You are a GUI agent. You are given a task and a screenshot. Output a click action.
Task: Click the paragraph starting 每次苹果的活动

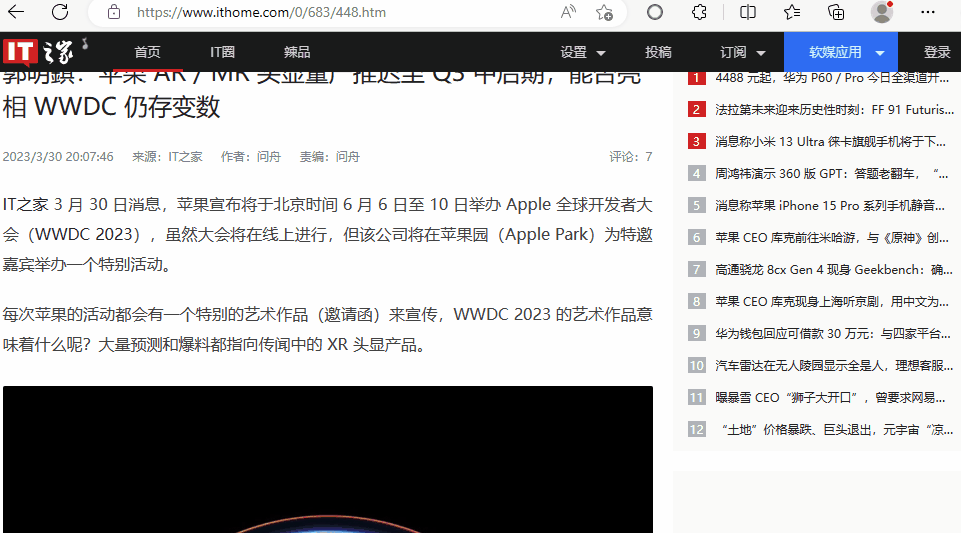328,330
